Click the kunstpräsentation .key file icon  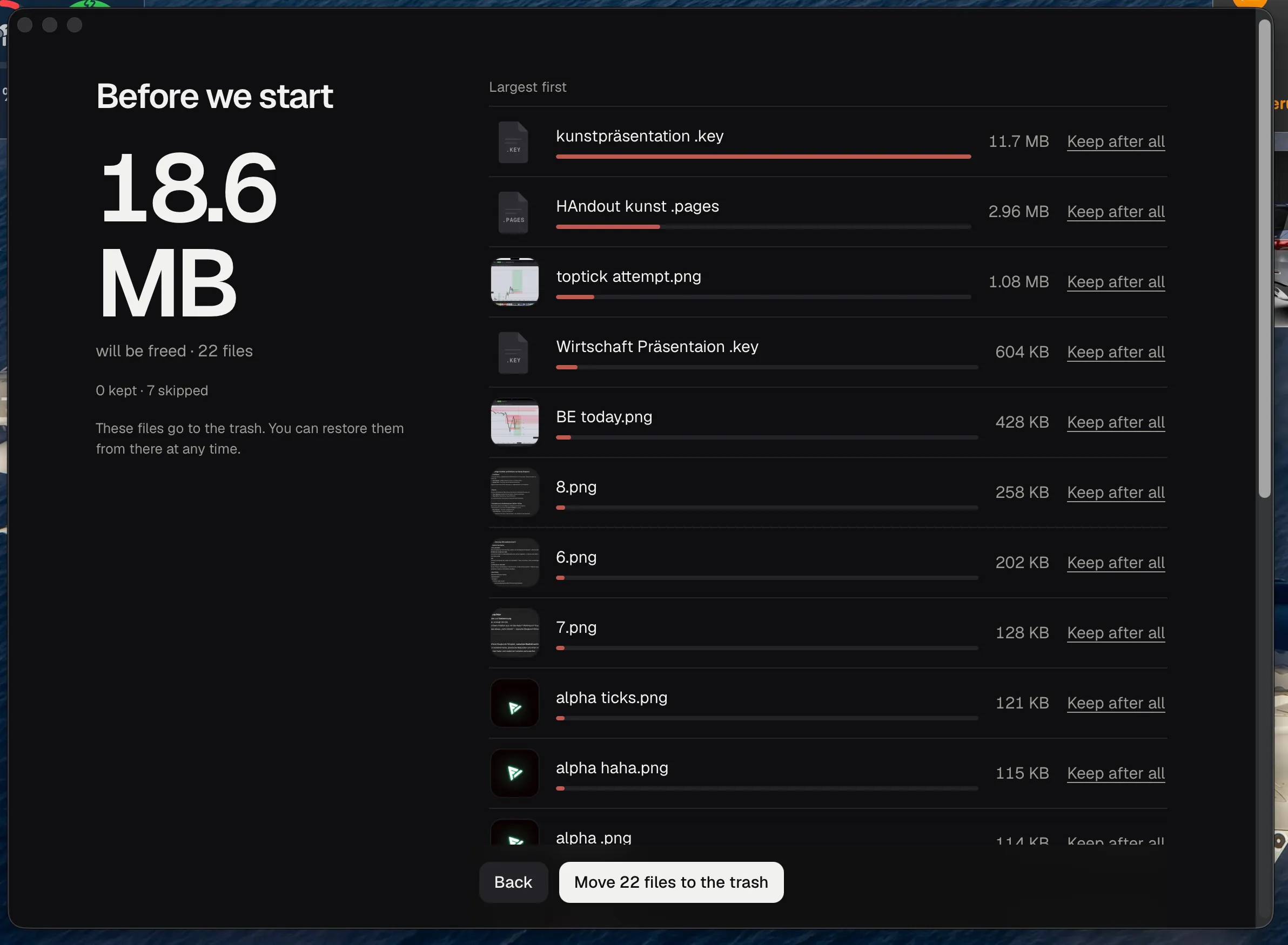513,142
